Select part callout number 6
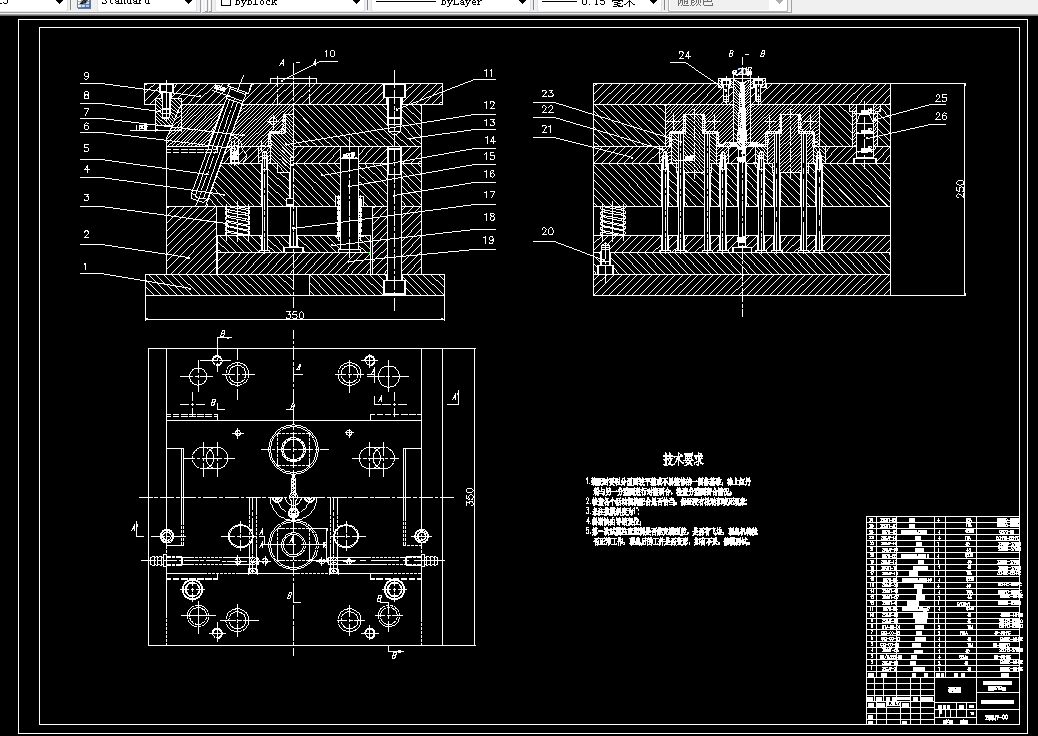Image resolution: width=1038 pixels, height=736 pixels. tap(86, 126)
